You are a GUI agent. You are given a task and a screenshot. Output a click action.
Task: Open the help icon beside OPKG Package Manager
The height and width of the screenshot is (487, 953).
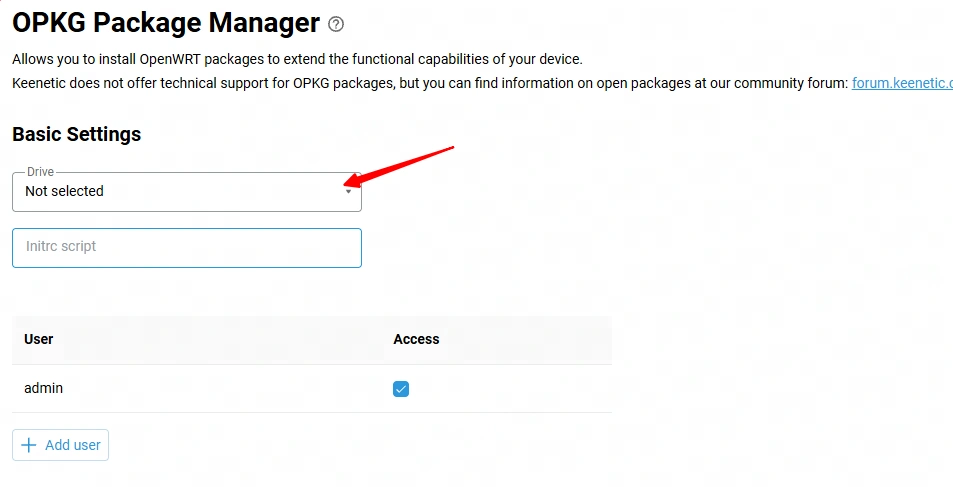(336, 24)
